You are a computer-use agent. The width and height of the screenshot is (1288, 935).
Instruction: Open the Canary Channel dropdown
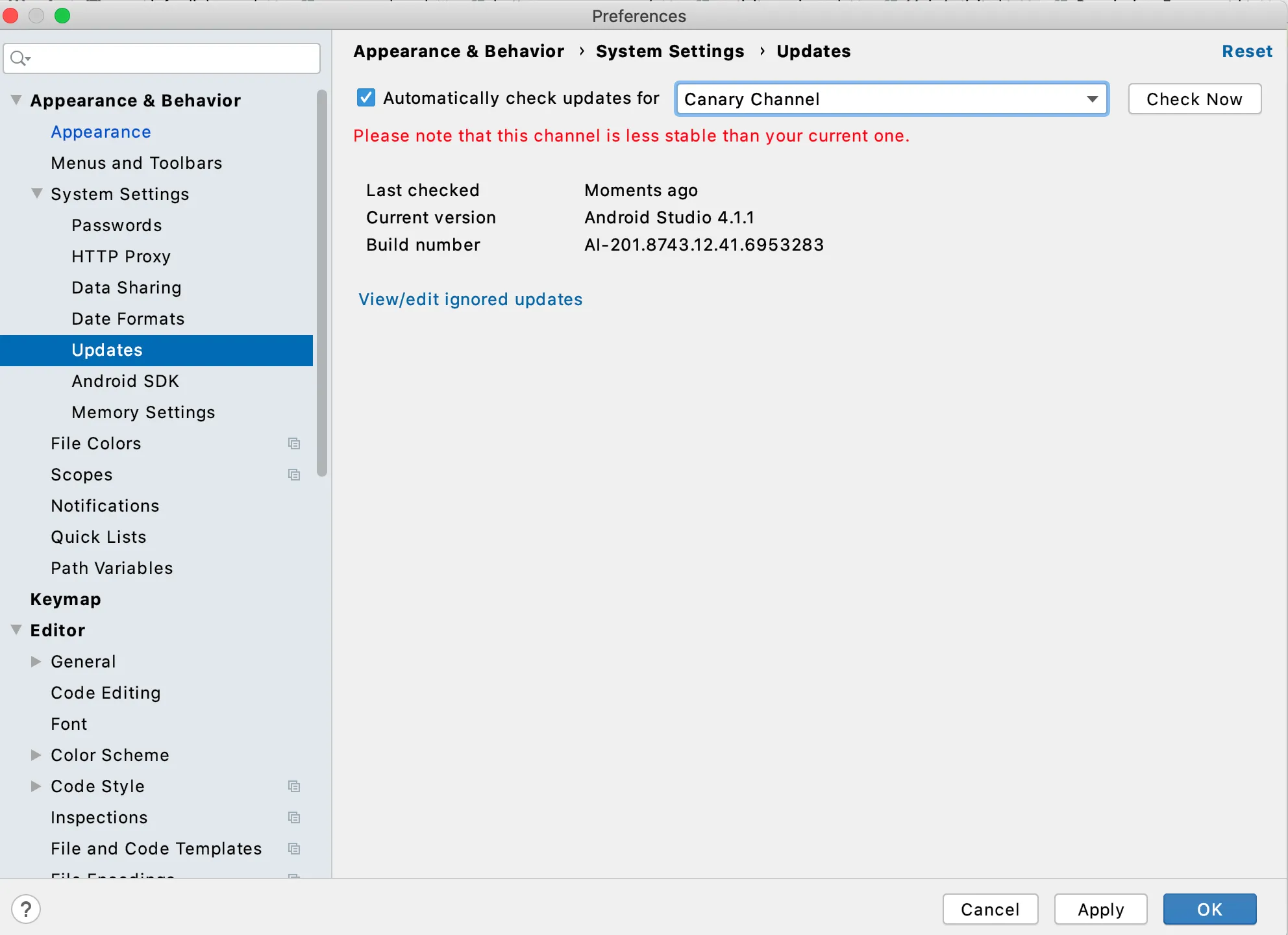[x=891, y=99]
